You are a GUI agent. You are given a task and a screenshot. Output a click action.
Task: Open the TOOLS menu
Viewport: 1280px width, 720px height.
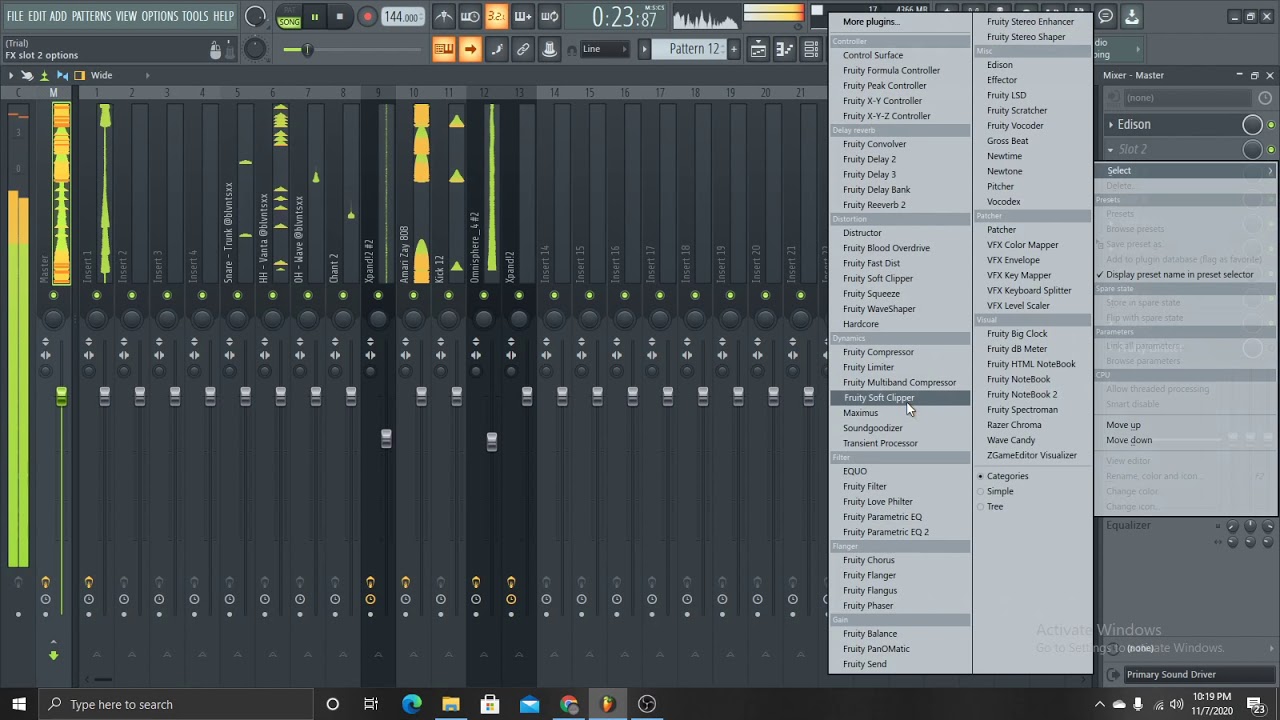coord(195,16)
